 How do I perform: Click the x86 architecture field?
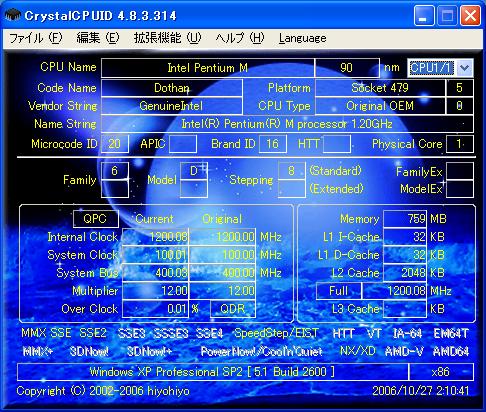(x=441, y=372)
